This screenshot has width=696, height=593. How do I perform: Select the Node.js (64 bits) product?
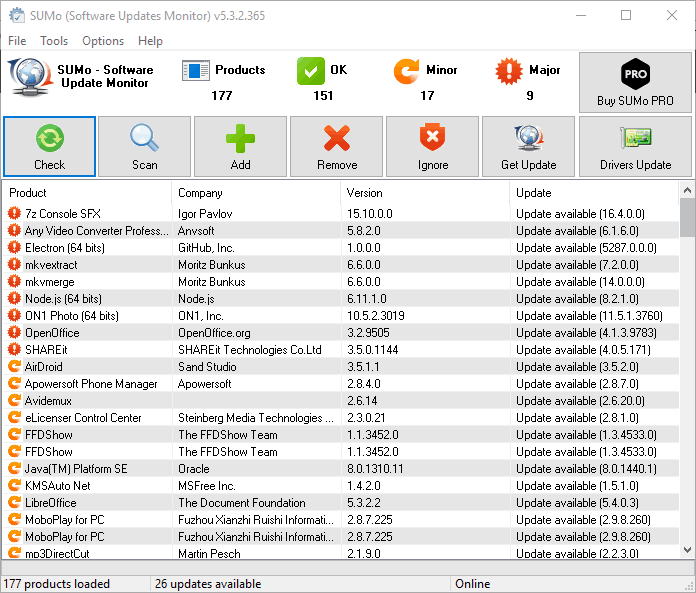[341, 298]
